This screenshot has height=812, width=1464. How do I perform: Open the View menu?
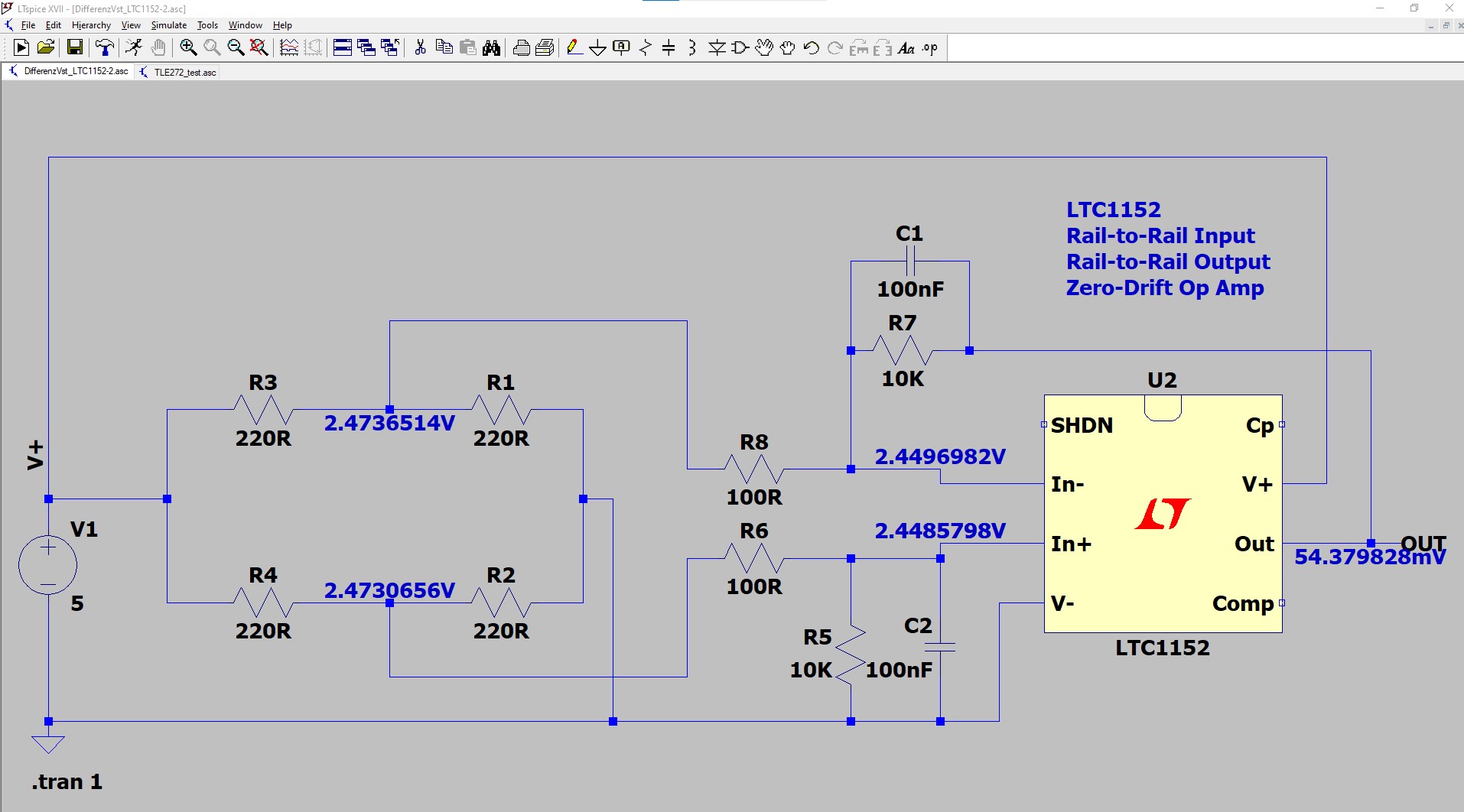(x=131, y=25)
